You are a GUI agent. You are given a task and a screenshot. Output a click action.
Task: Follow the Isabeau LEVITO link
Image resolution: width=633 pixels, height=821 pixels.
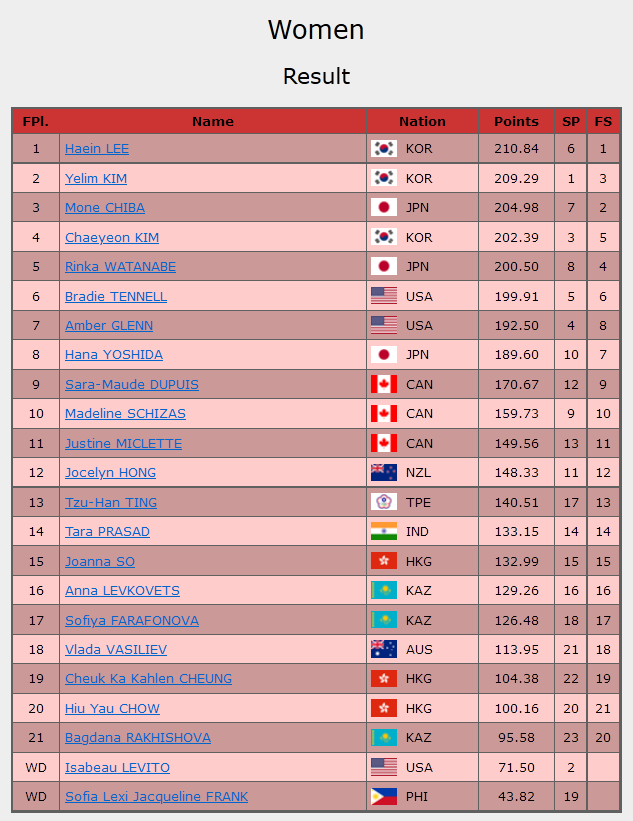tap(117, 768)
